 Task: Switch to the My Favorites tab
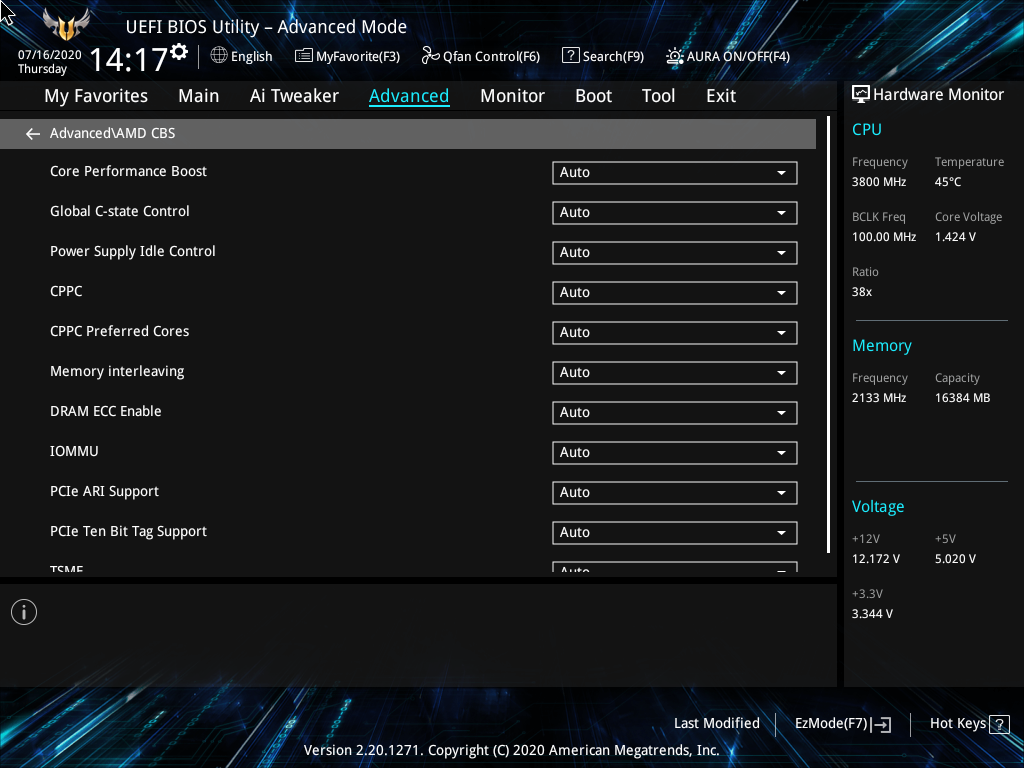coord(96,96)
